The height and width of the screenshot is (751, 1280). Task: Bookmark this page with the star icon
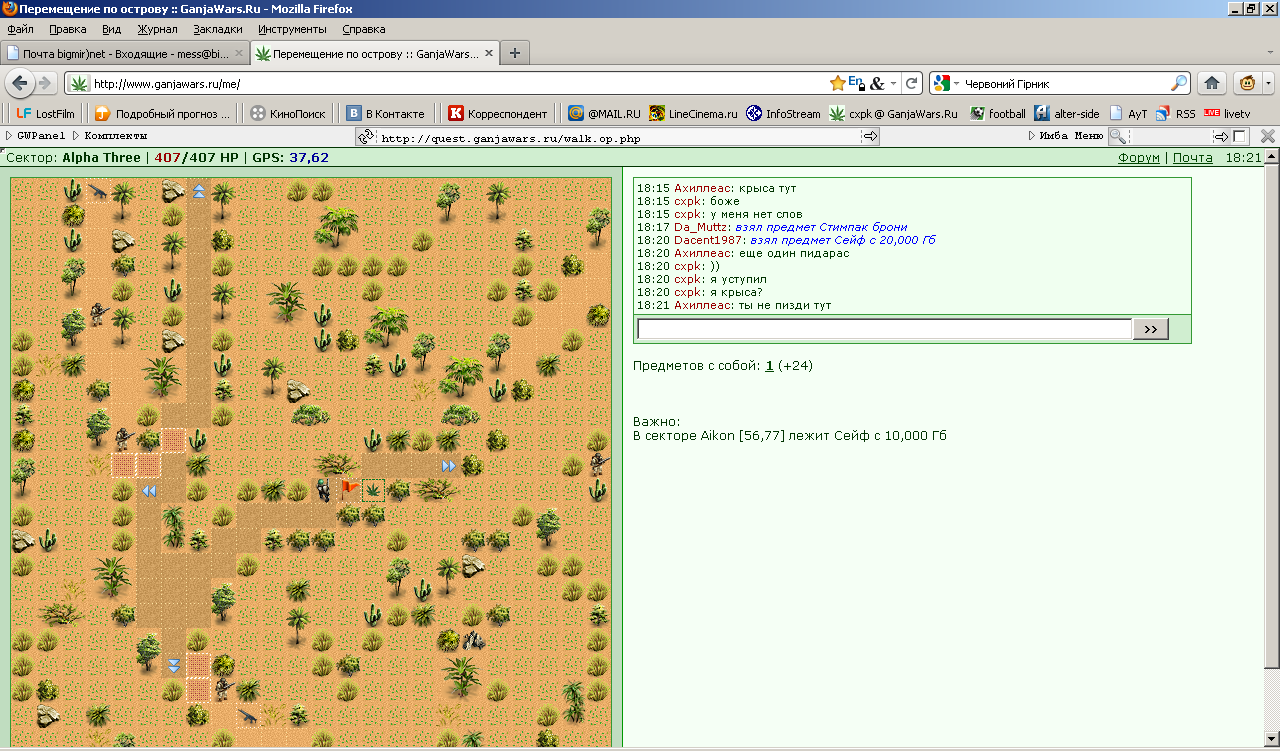tap(837, 83)
